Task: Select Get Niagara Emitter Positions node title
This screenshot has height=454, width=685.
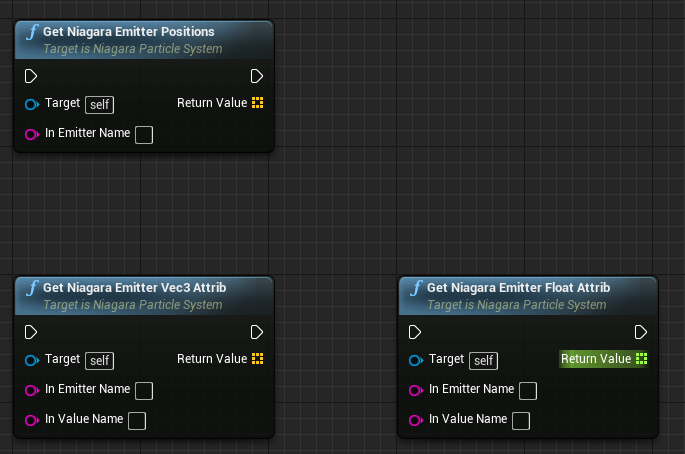Action: click(x=128, y=31)
